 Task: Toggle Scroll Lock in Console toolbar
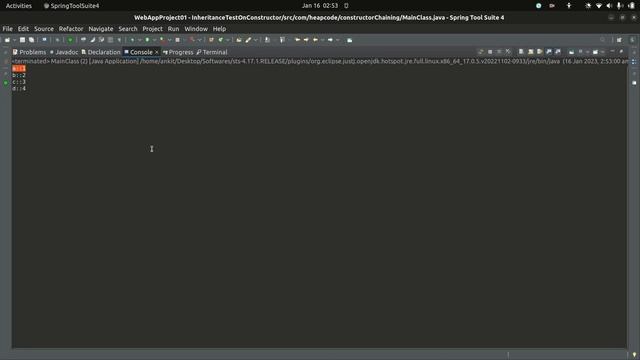pyautogui.click(x=531, y=52)
